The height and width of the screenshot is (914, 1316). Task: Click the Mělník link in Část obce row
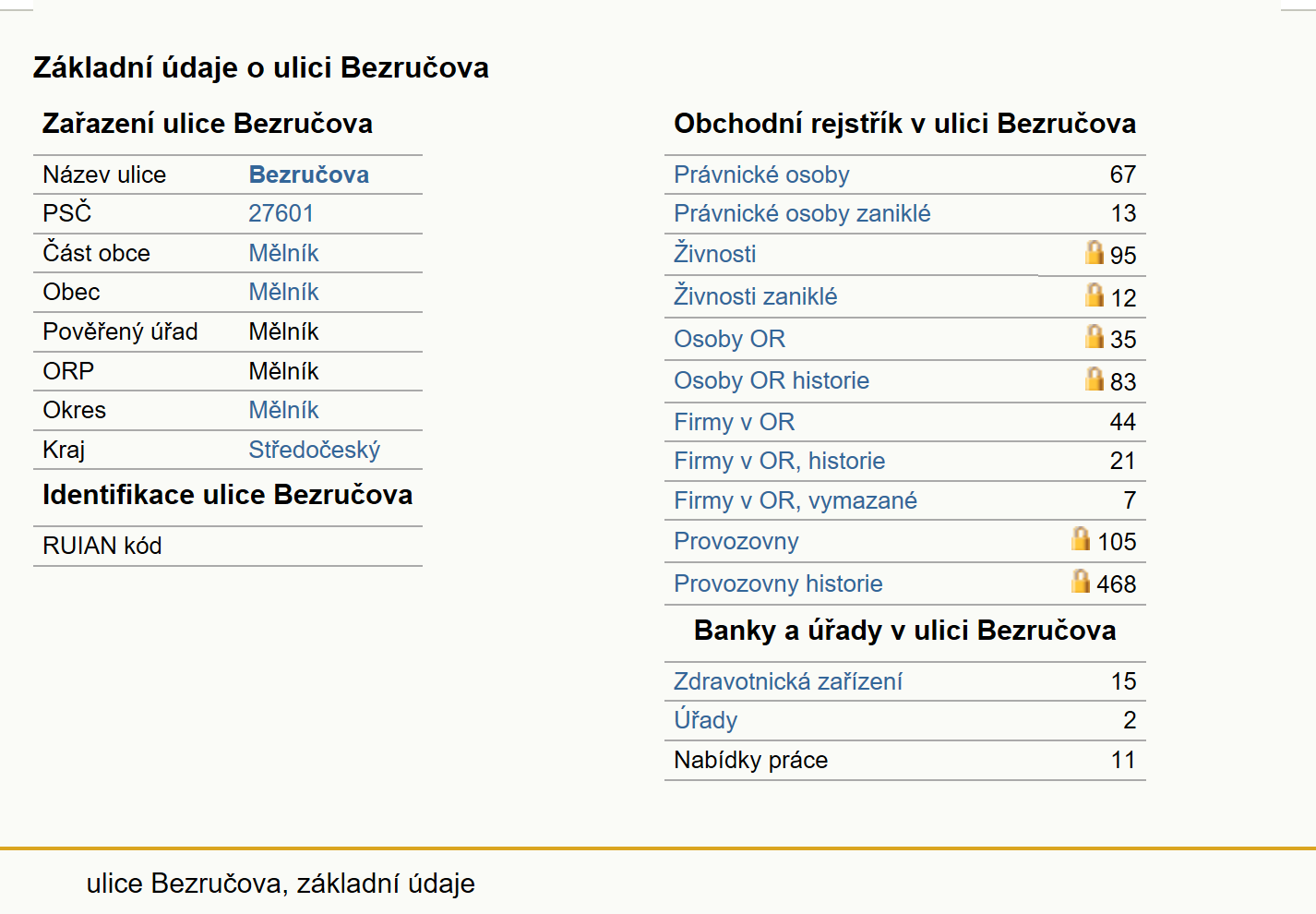[283, 253]
